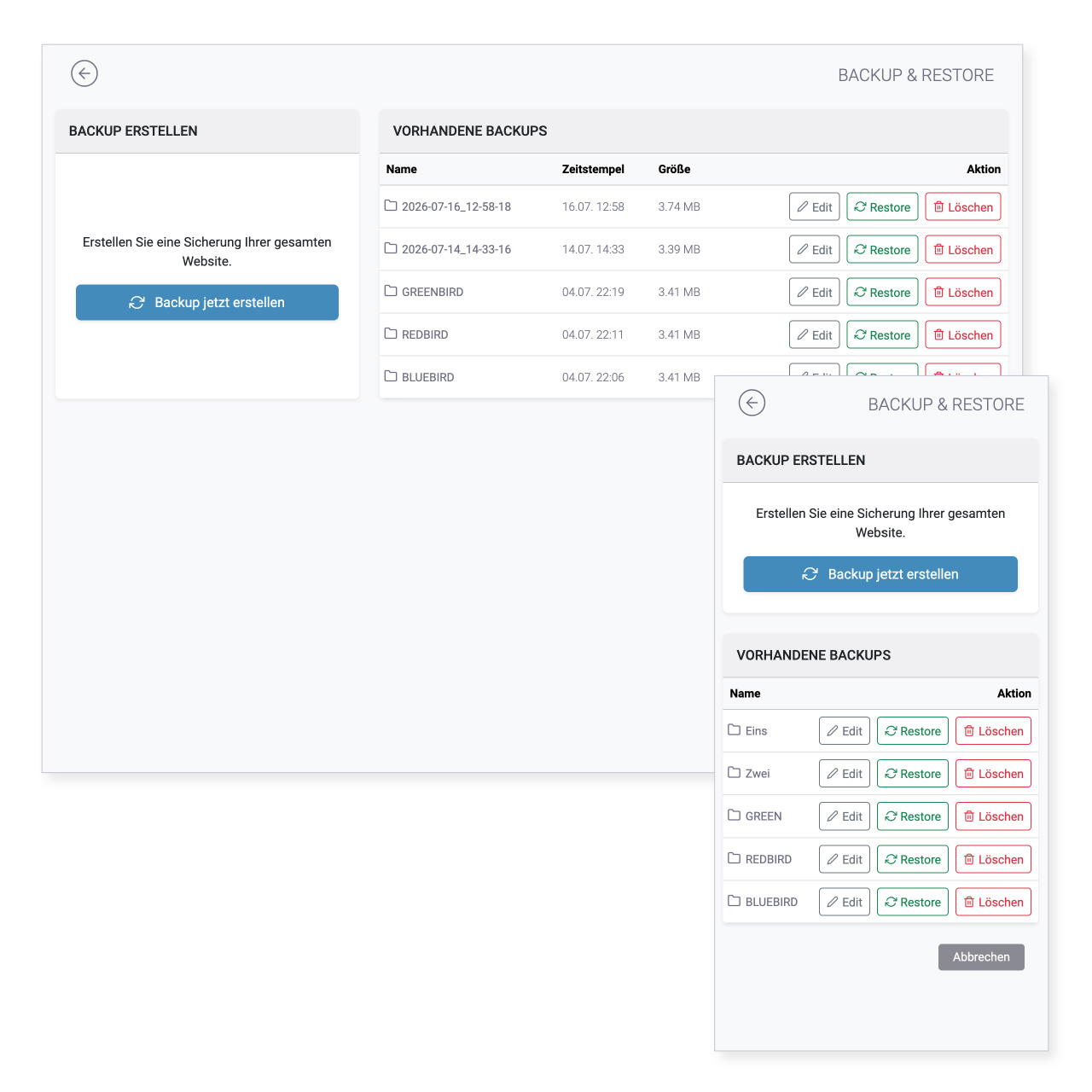Click 'Backup jetzt erstellen' in mobile panel
Viewport: 1092px width, 1092px height.
pyautogui.click(x=880, y=574)
